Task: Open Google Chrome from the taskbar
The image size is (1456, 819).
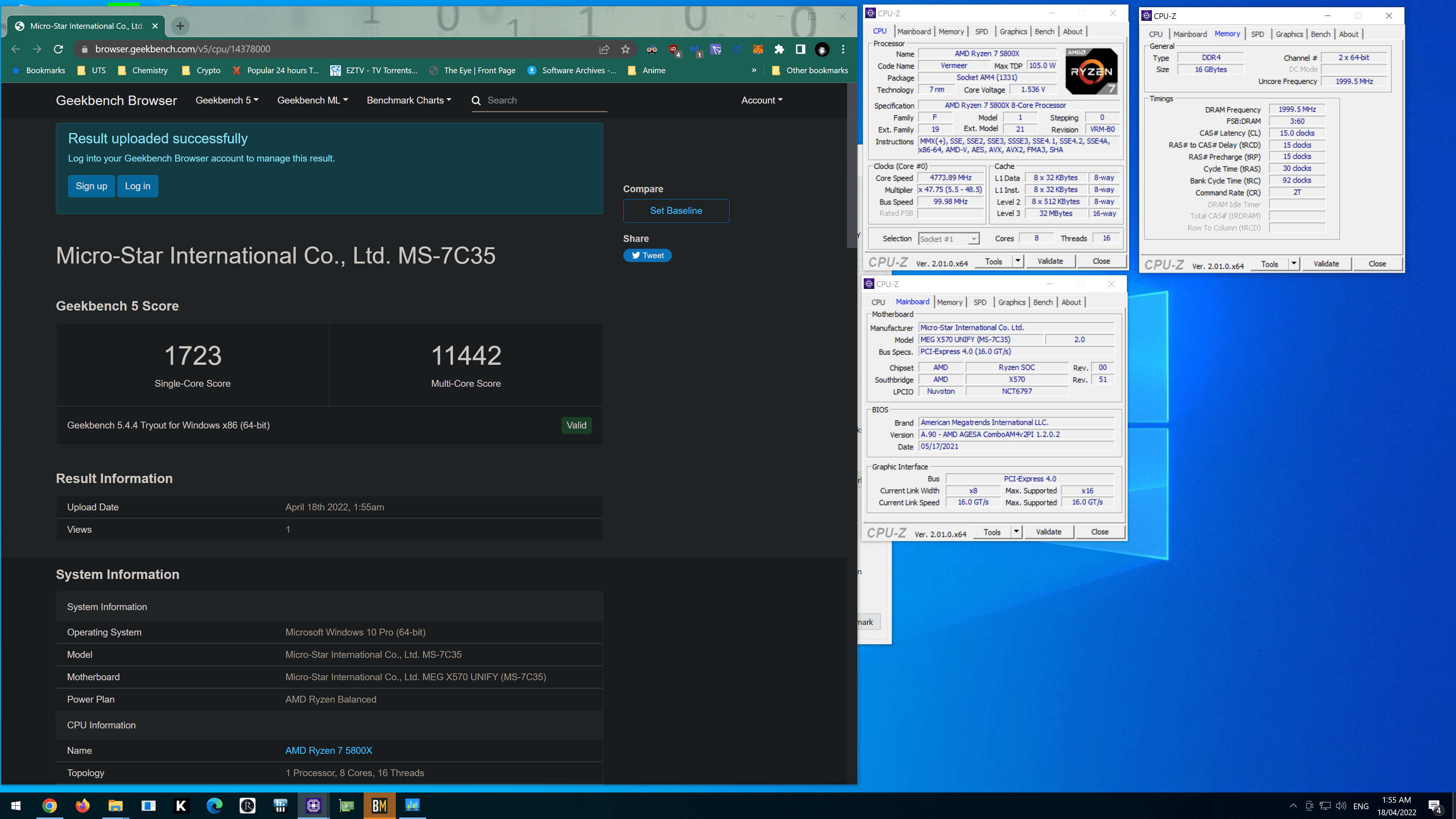Action: tap(49, 805)
